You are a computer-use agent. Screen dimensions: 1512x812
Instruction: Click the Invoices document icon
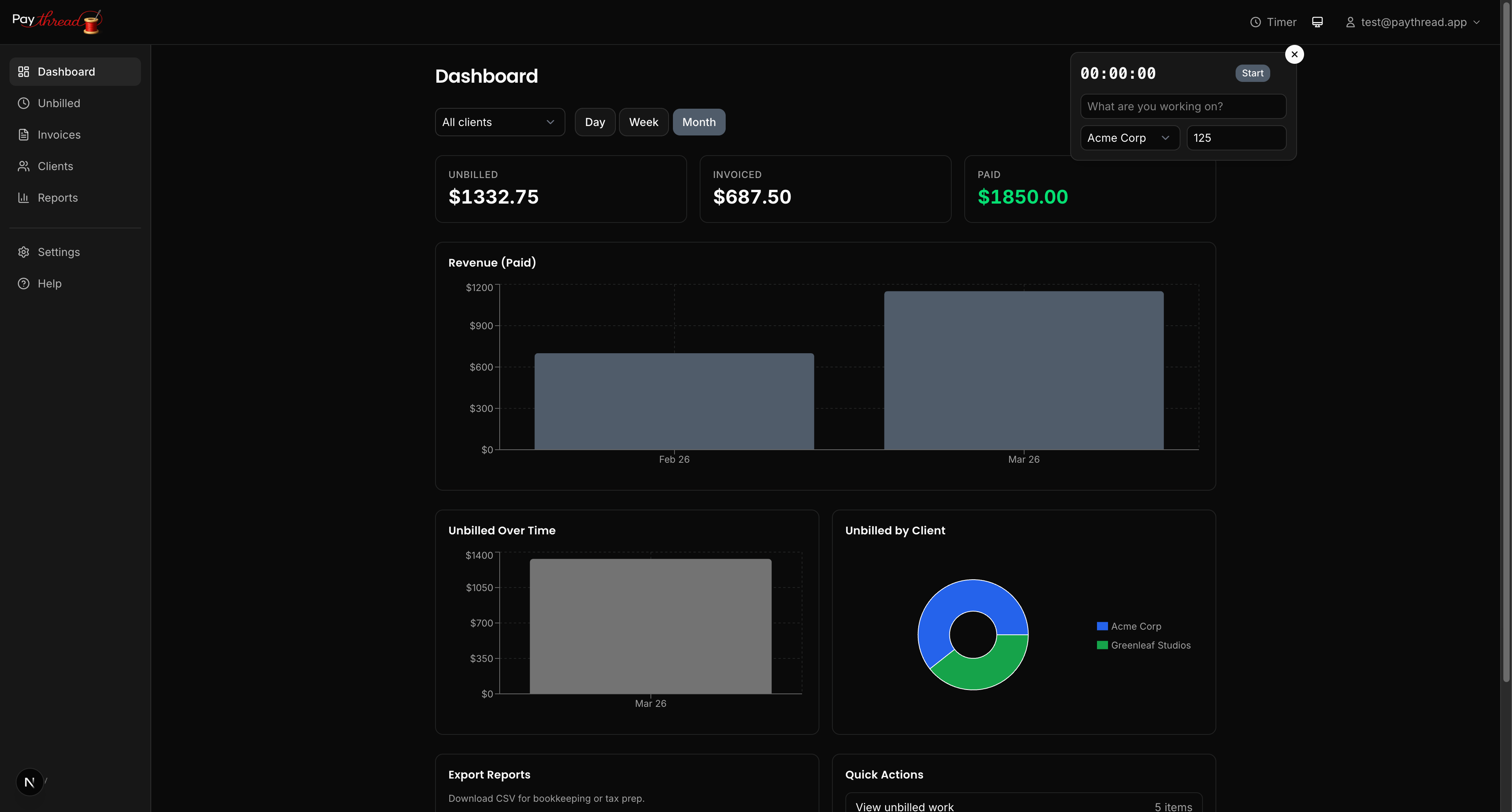pos(24,135)
